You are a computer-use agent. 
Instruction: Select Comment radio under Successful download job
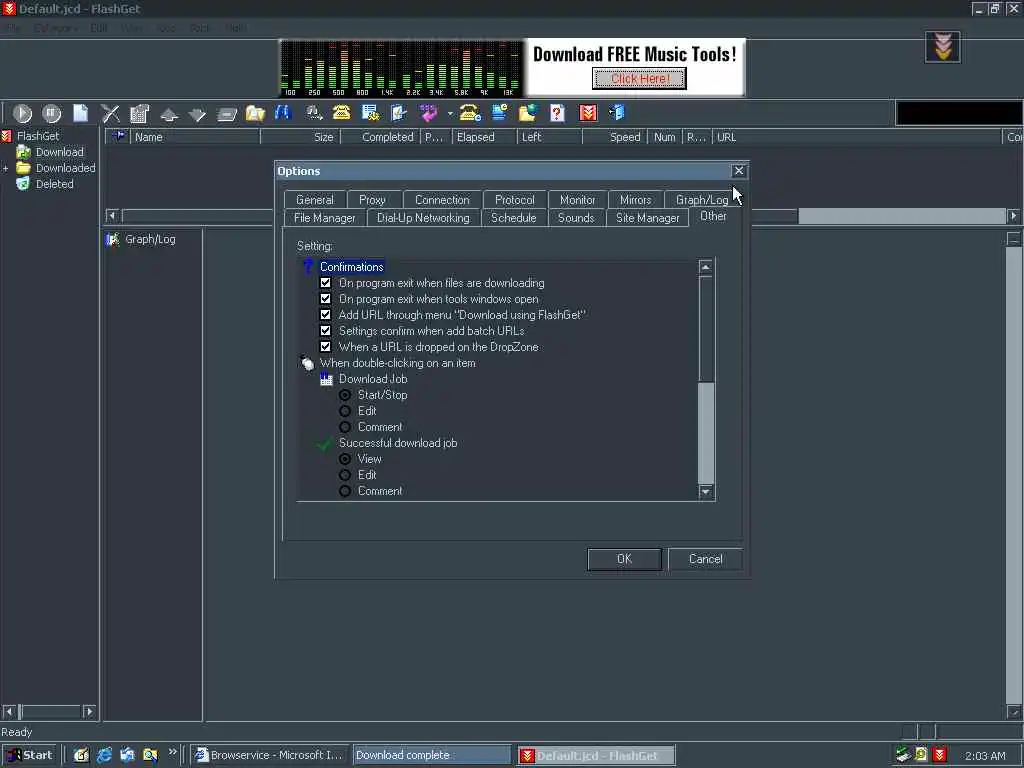345,491
